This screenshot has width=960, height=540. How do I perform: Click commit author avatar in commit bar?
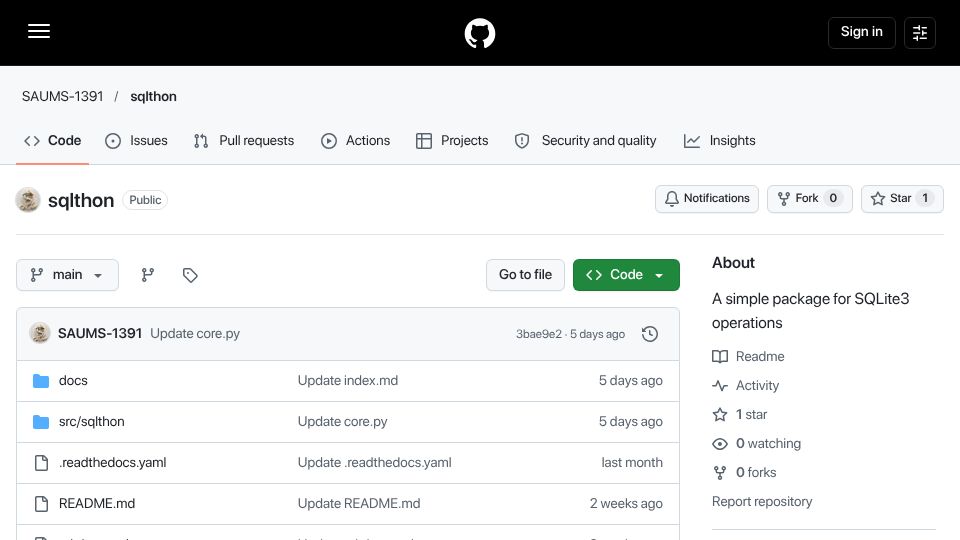tap(40, 333)
